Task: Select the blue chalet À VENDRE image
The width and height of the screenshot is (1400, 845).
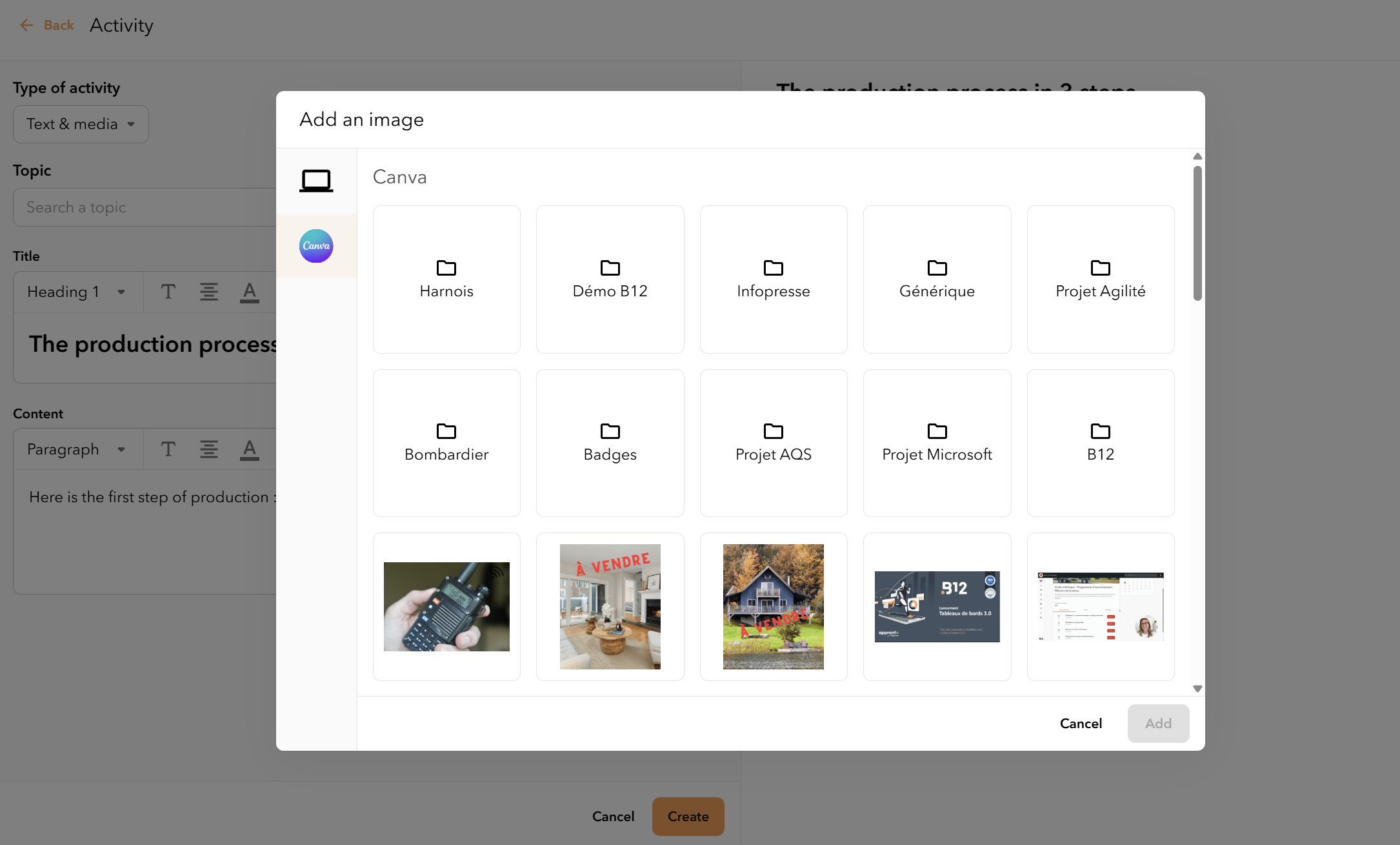Action: tap(774, 607)
